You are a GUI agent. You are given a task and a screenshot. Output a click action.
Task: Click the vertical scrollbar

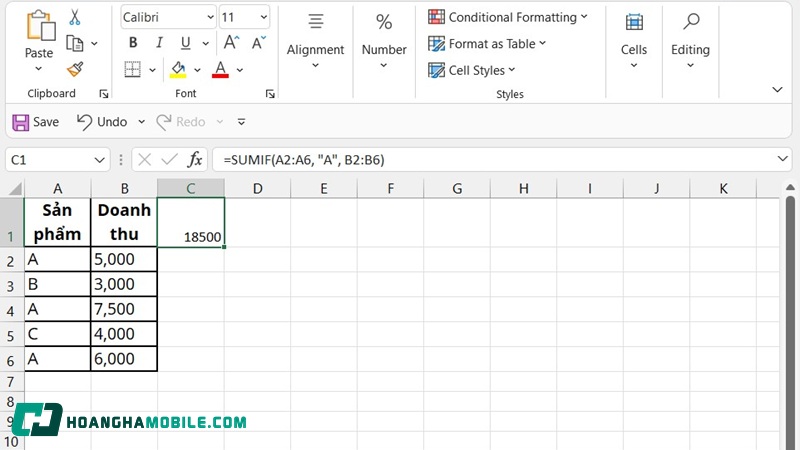[x=790, y=321]
